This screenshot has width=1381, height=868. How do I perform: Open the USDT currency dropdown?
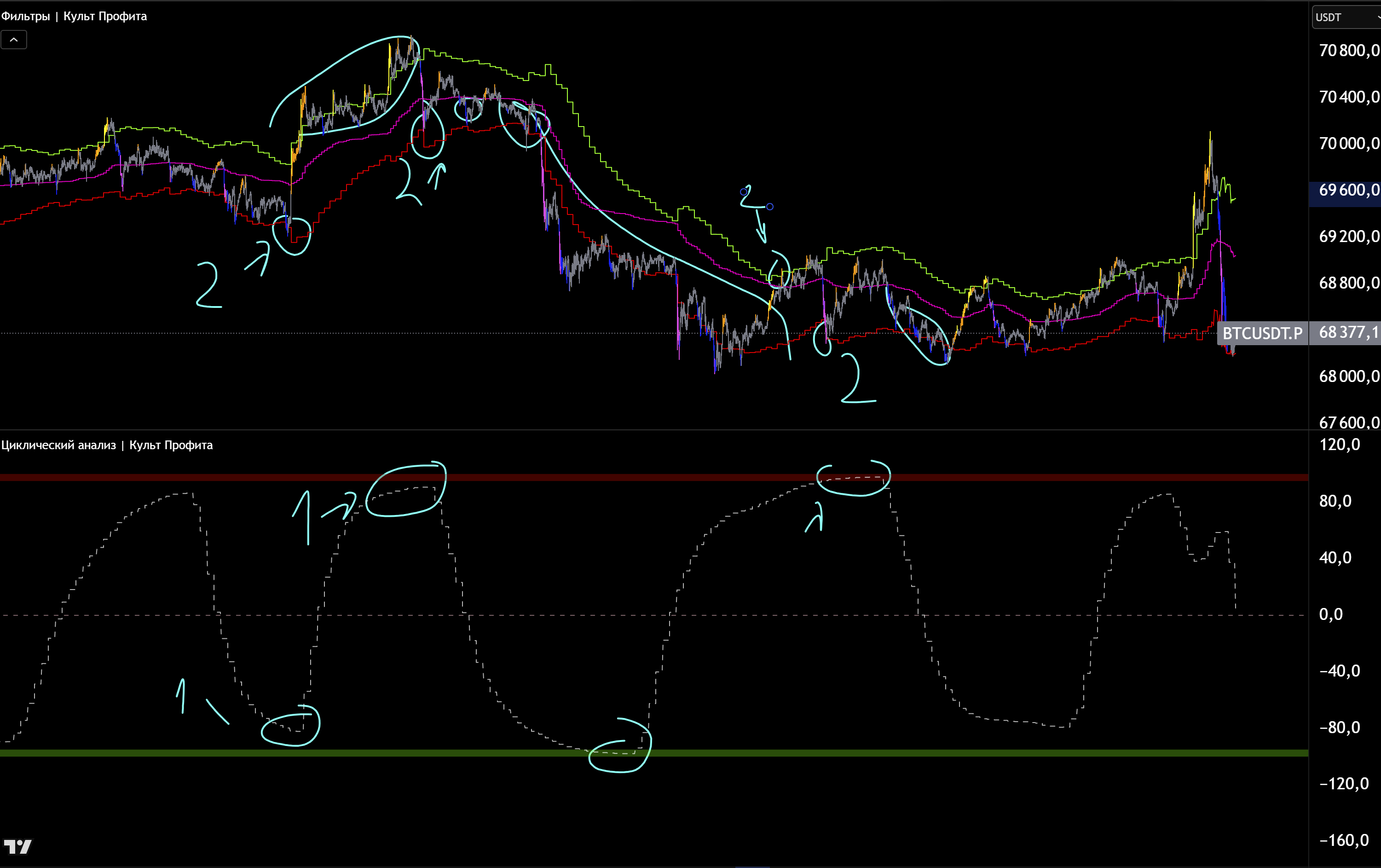[1345, 17]
